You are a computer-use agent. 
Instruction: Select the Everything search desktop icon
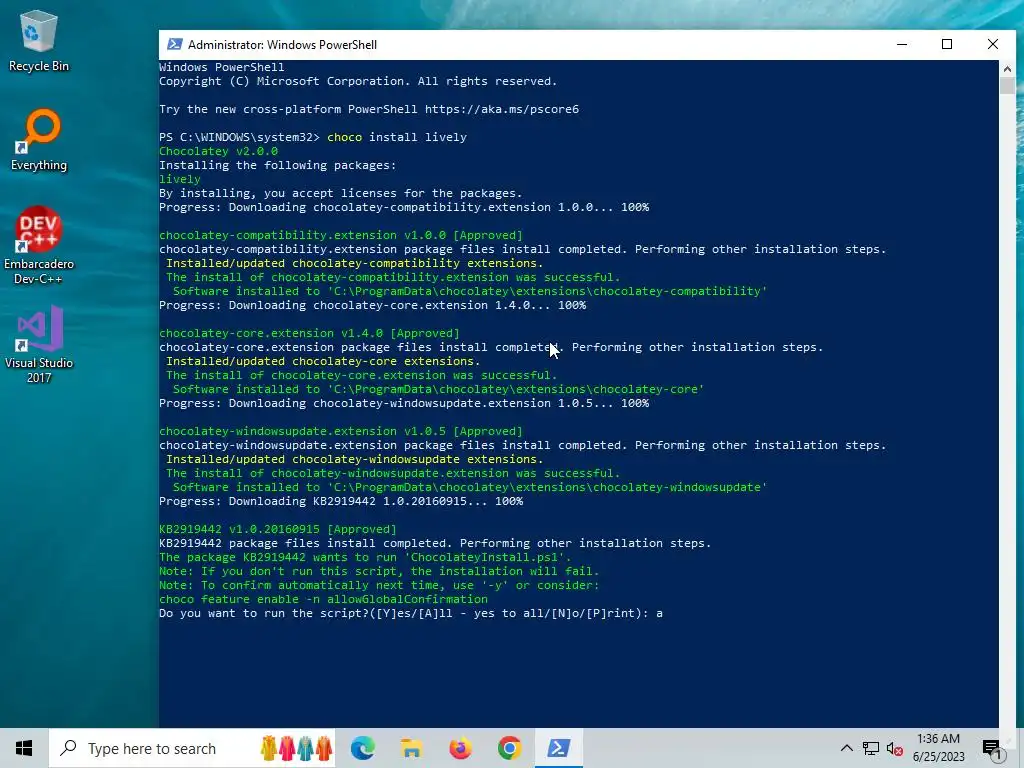click(39, 140)
